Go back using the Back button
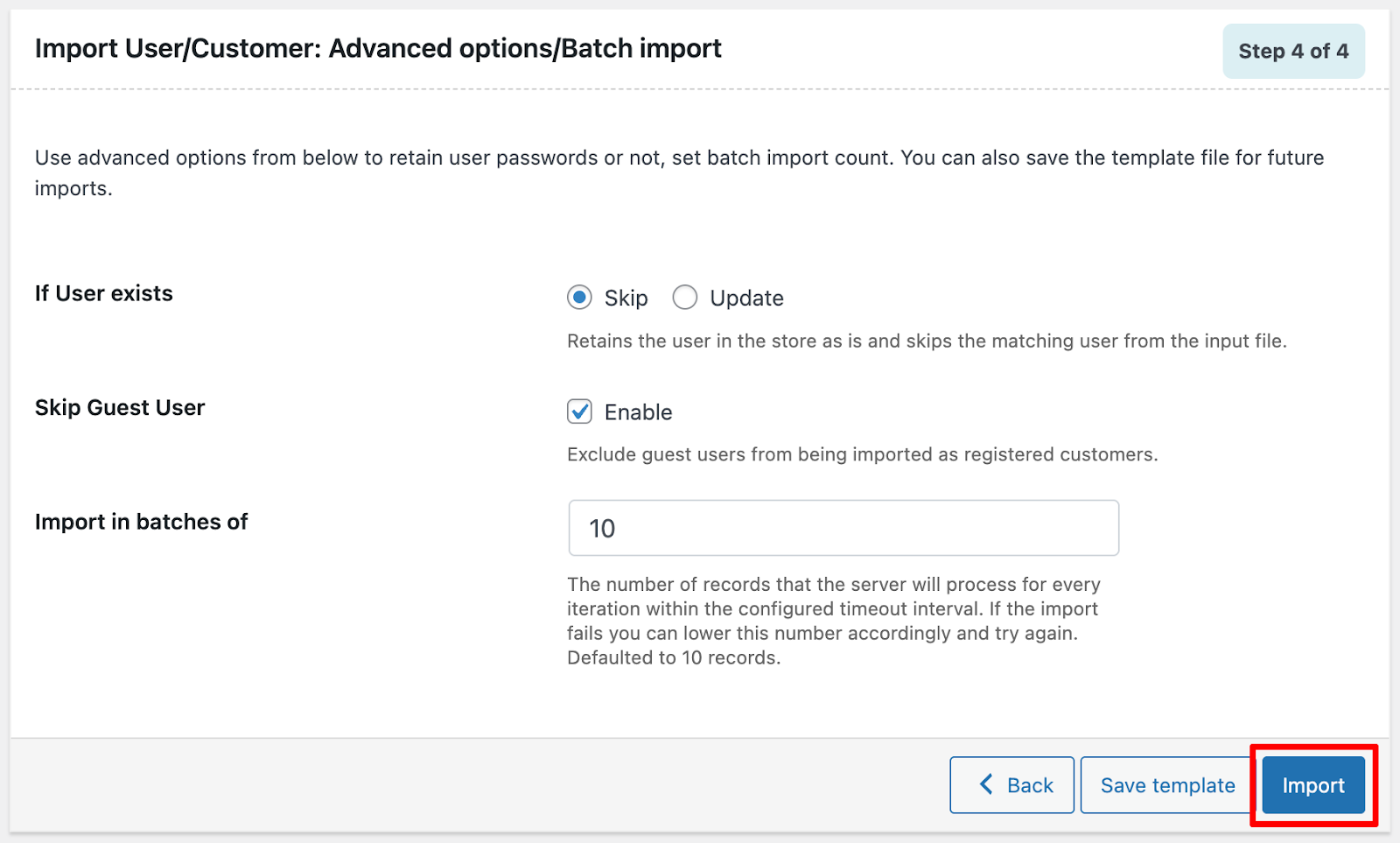Viewport: 1400px width, 843px height. point(1012,785)
